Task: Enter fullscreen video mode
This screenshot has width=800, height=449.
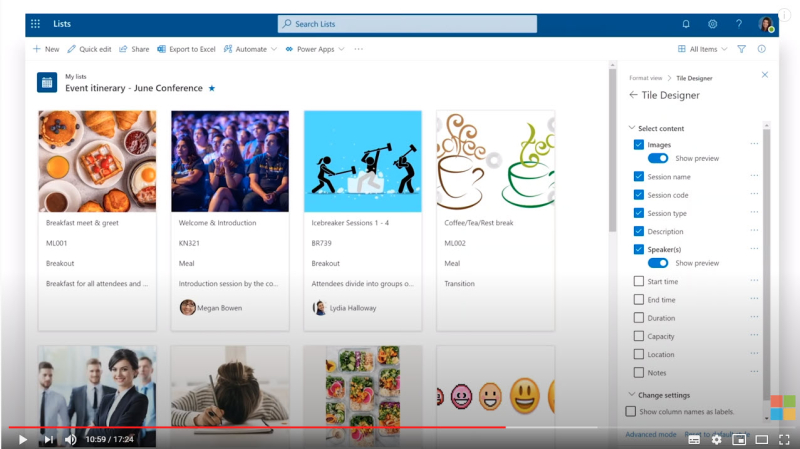Action: tap(784, 439)
